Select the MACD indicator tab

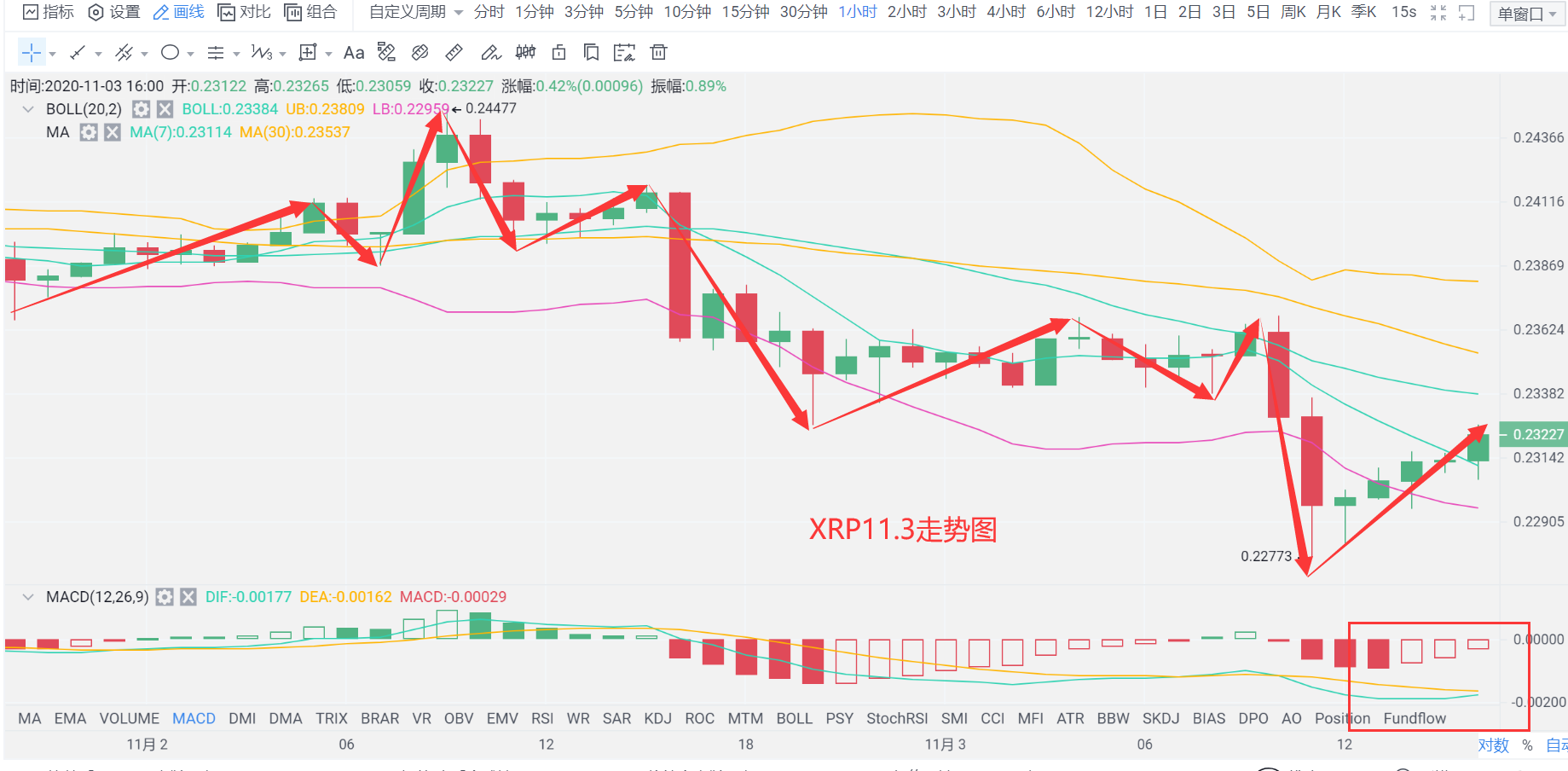tap(194, 719)
